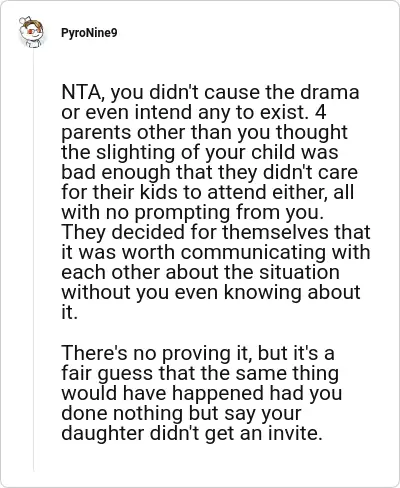This screenshot has height=488, width=400.
Task: Click the phrase 'with no prompting from you.'
Action: pyautogui.click(x=193, y=213)
